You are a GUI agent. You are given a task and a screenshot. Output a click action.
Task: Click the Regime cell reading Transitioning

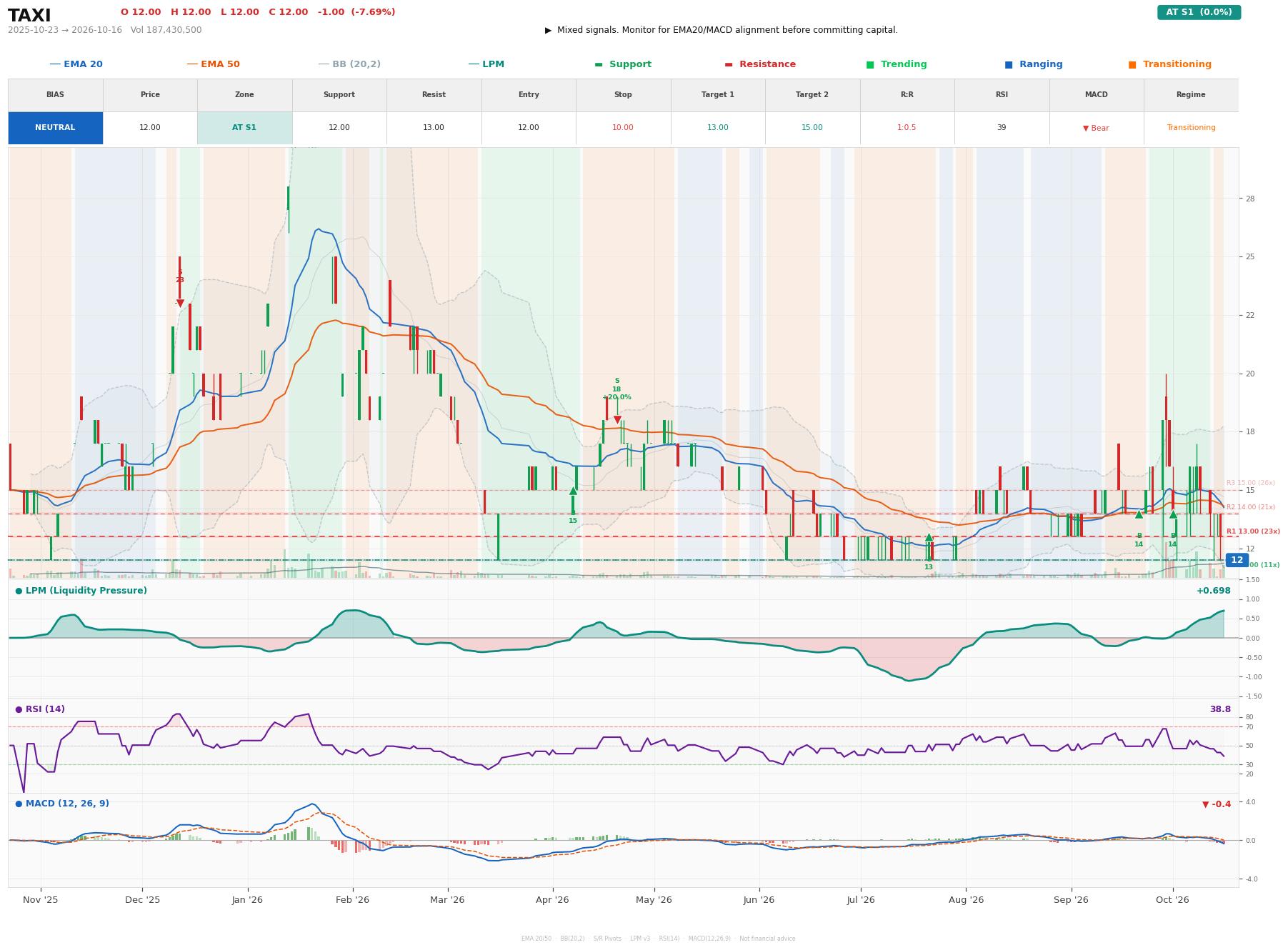pos(1191,128)
